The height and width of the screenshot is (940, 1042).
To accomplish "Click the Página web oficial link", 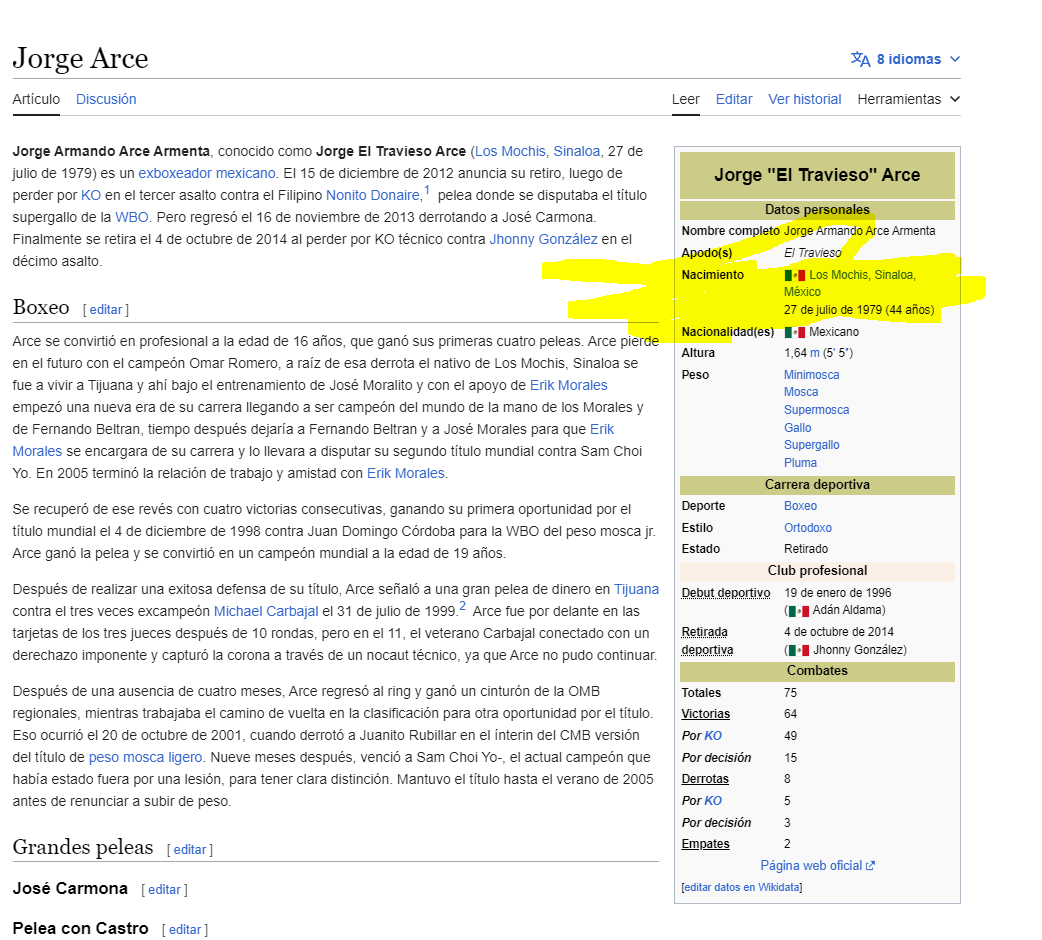I will (x=811, y=866).
